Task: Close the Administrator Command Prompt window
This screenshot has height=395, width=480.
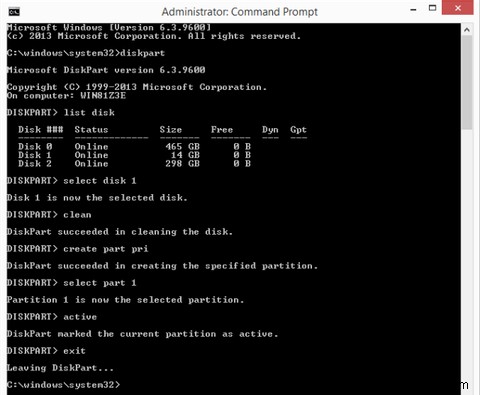Action: (458, 8)
